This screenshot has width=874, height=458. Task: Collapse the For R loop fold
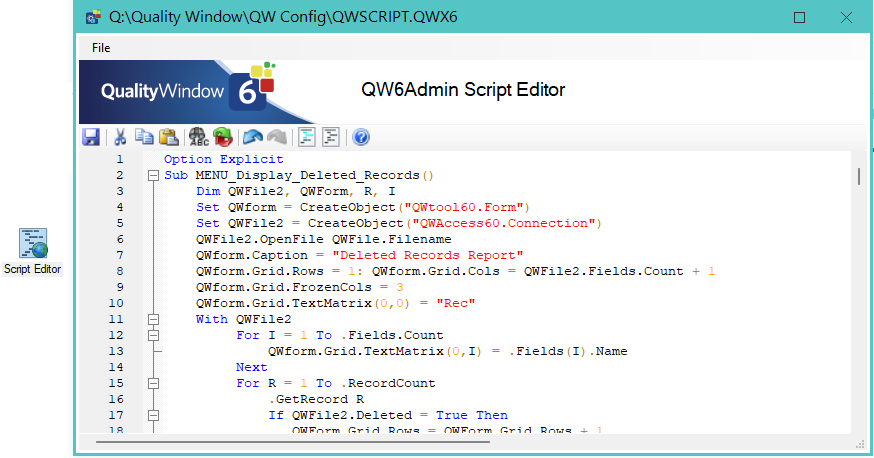click(x=153, y=383)
